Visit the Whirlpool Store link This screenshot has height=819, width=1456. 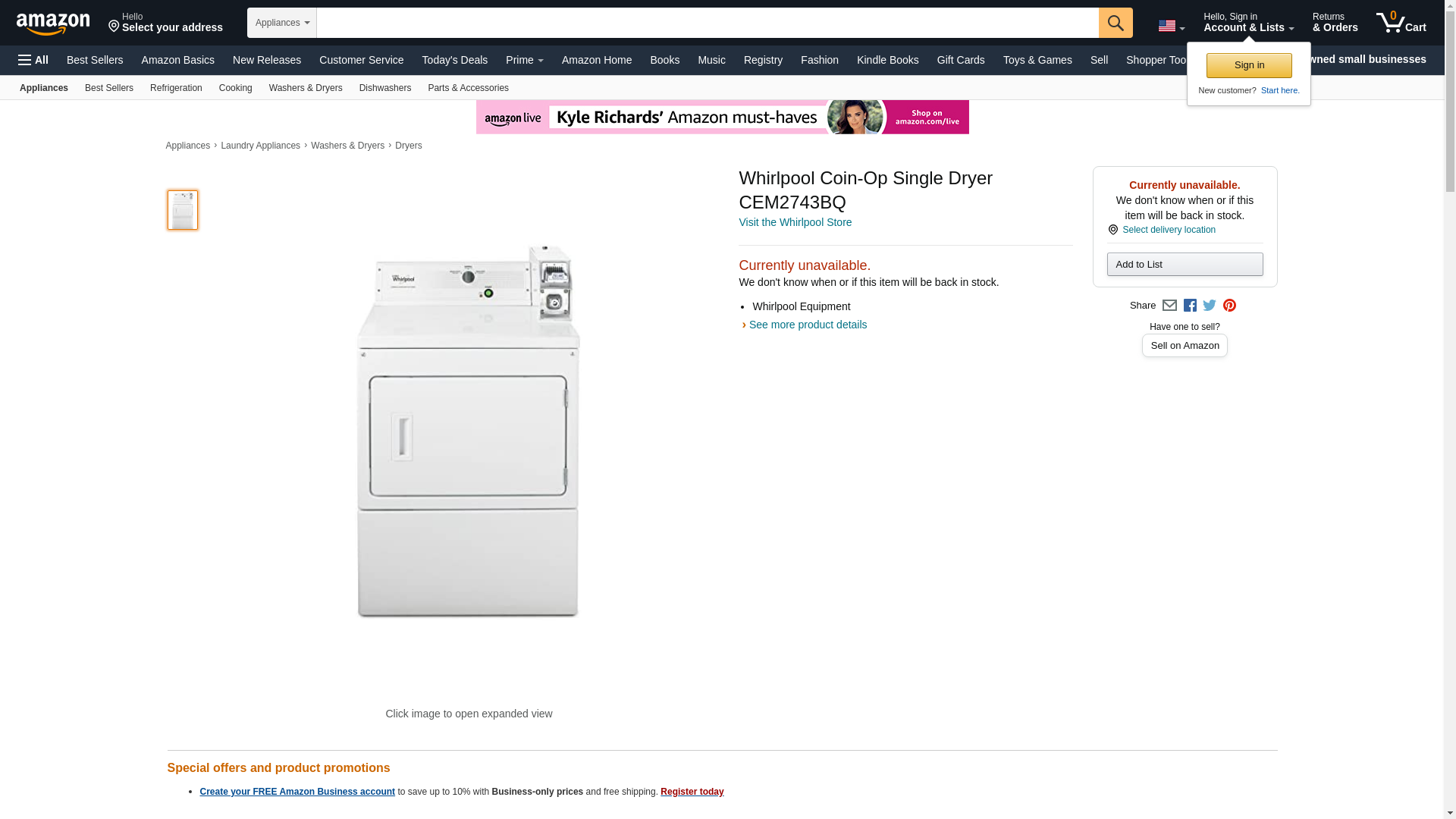(x=795, y=222)
